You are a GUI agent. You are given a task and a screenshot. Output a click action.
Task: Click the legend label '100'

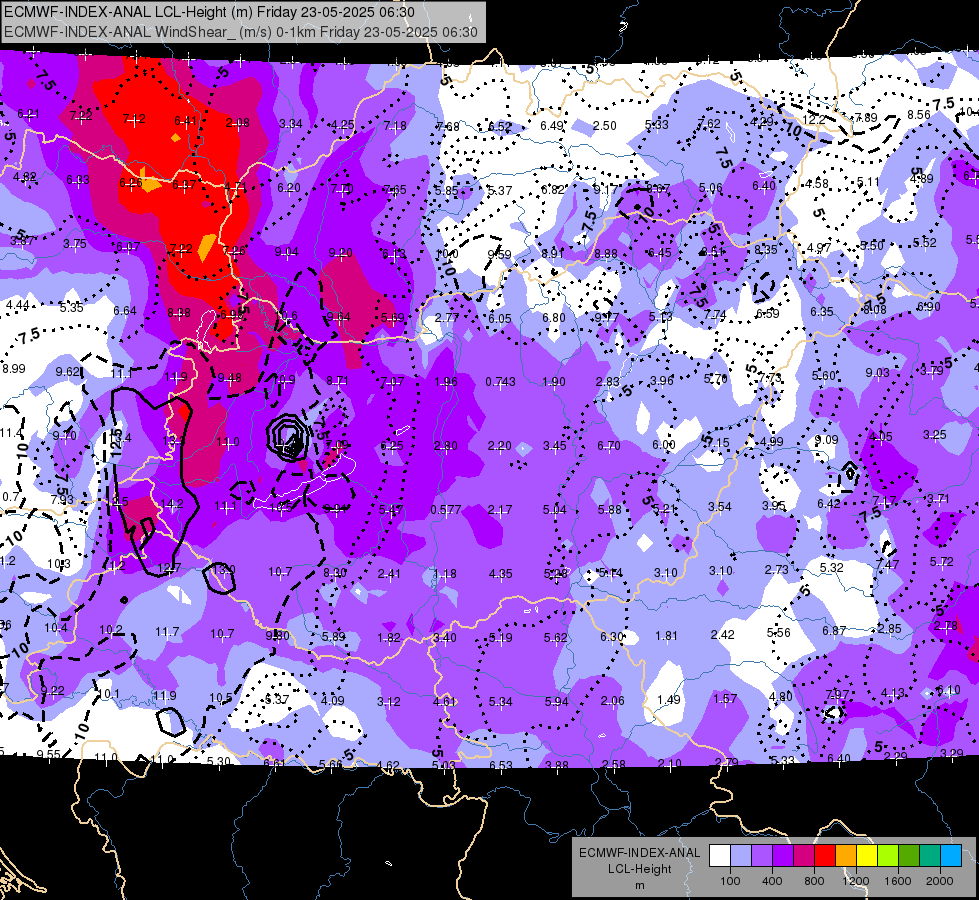pos(730,881)
